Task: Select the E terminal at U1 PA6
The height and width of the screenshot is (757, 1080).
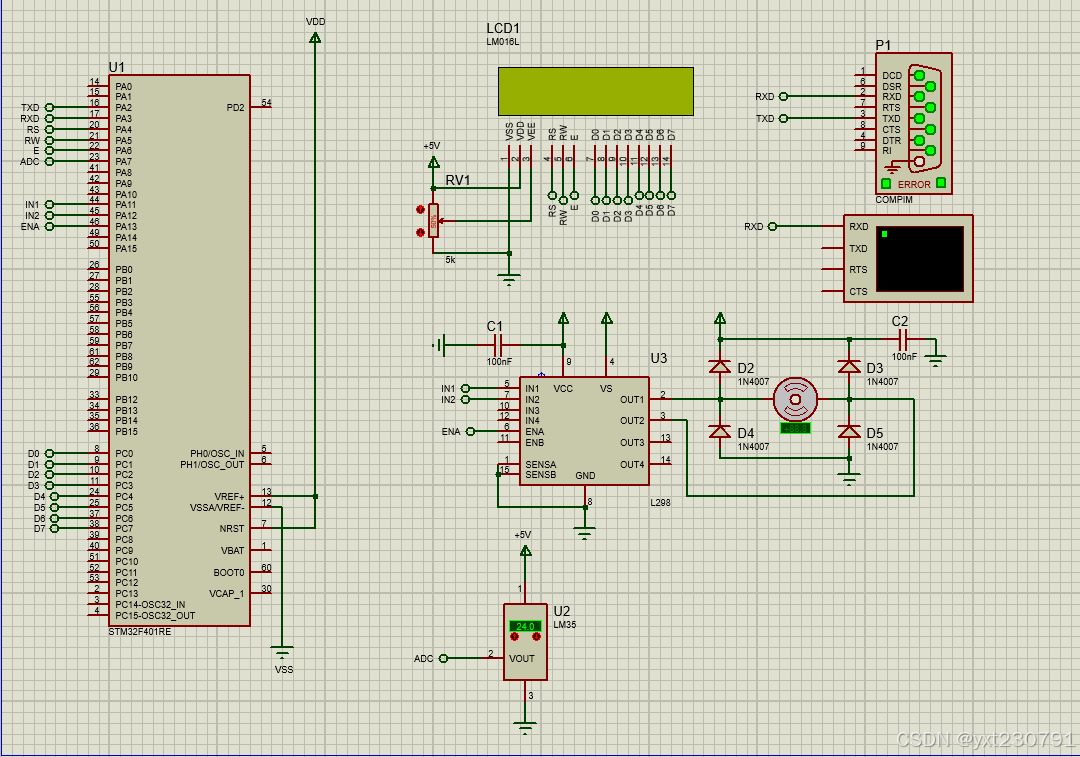Action: 50,151
